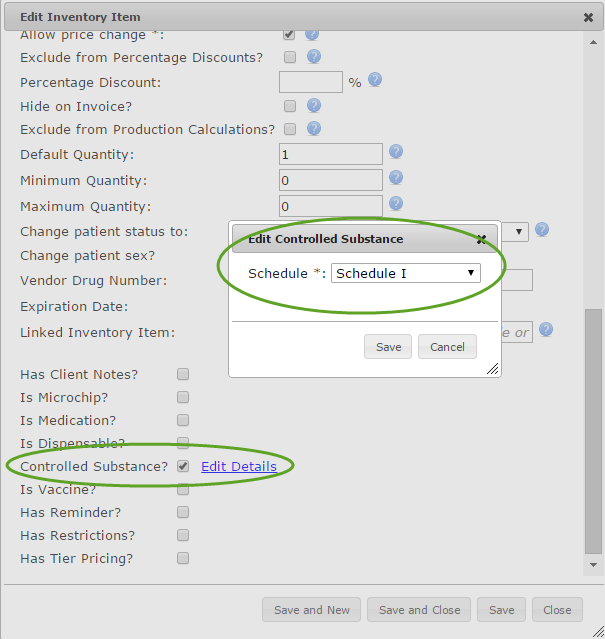Uncheck the Controlled Substance checkbox

tap(183, 466)
